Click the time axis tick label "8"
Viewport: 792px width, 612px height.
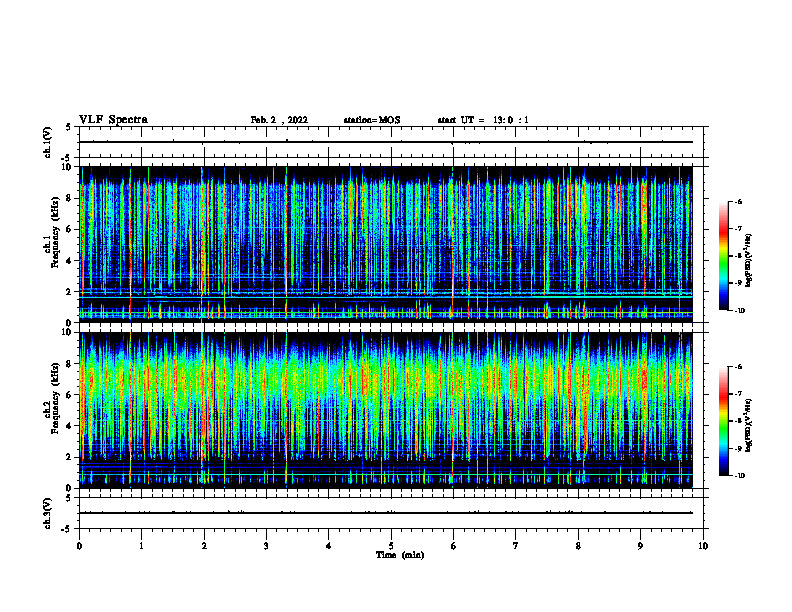coord(578,546)
